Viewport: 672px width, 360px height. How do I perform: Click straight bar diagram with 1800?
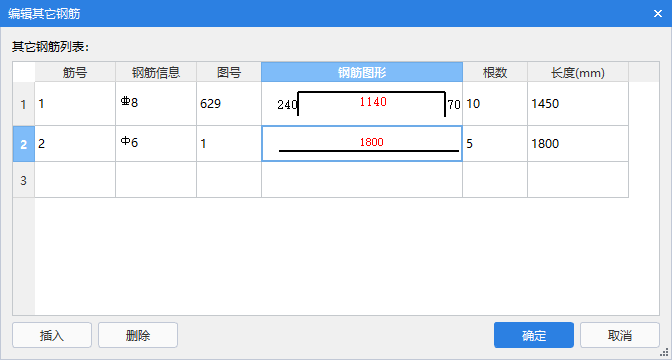pyautogui.click(x=362, y=144)
